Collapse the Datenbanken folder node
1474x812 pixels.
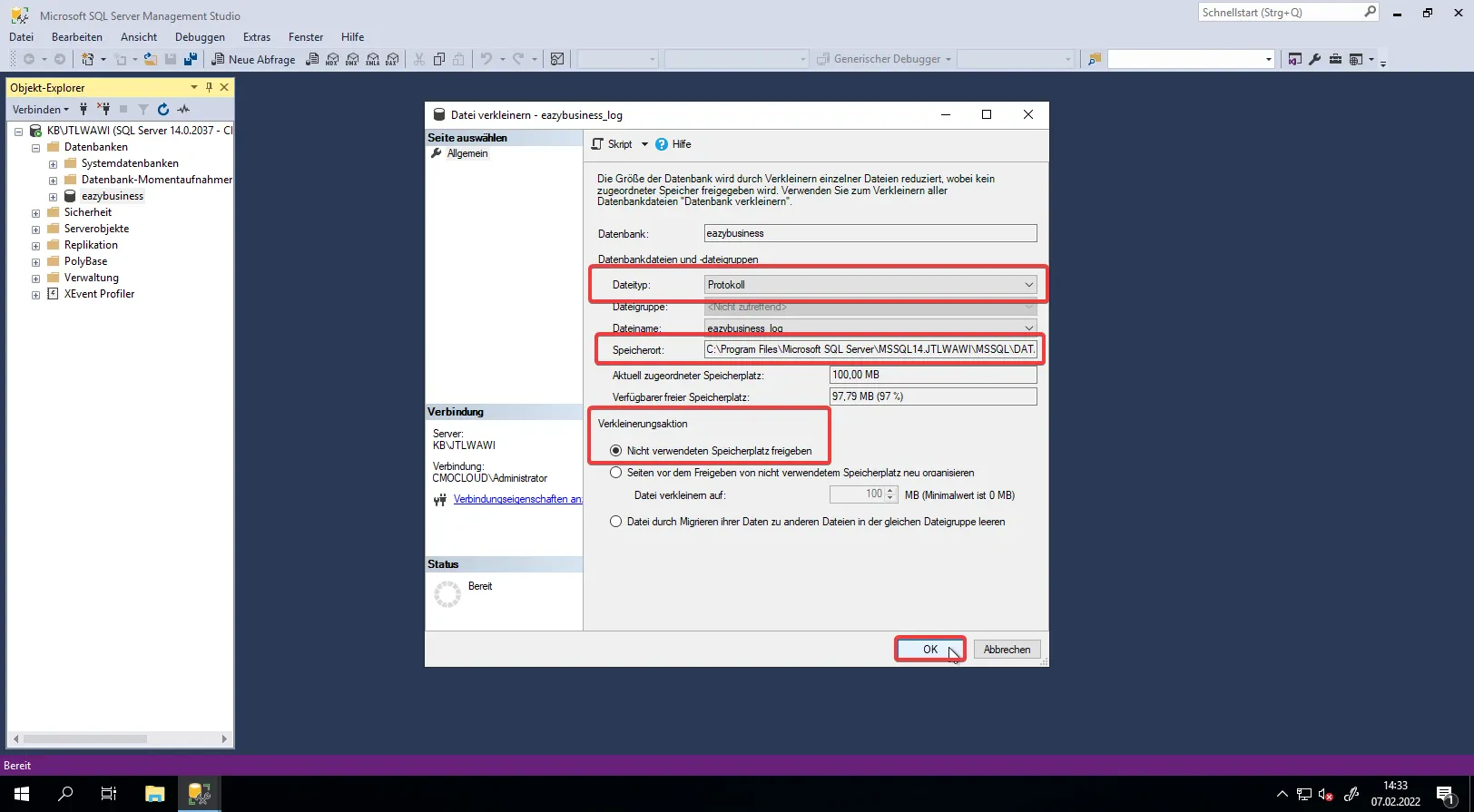35,147
